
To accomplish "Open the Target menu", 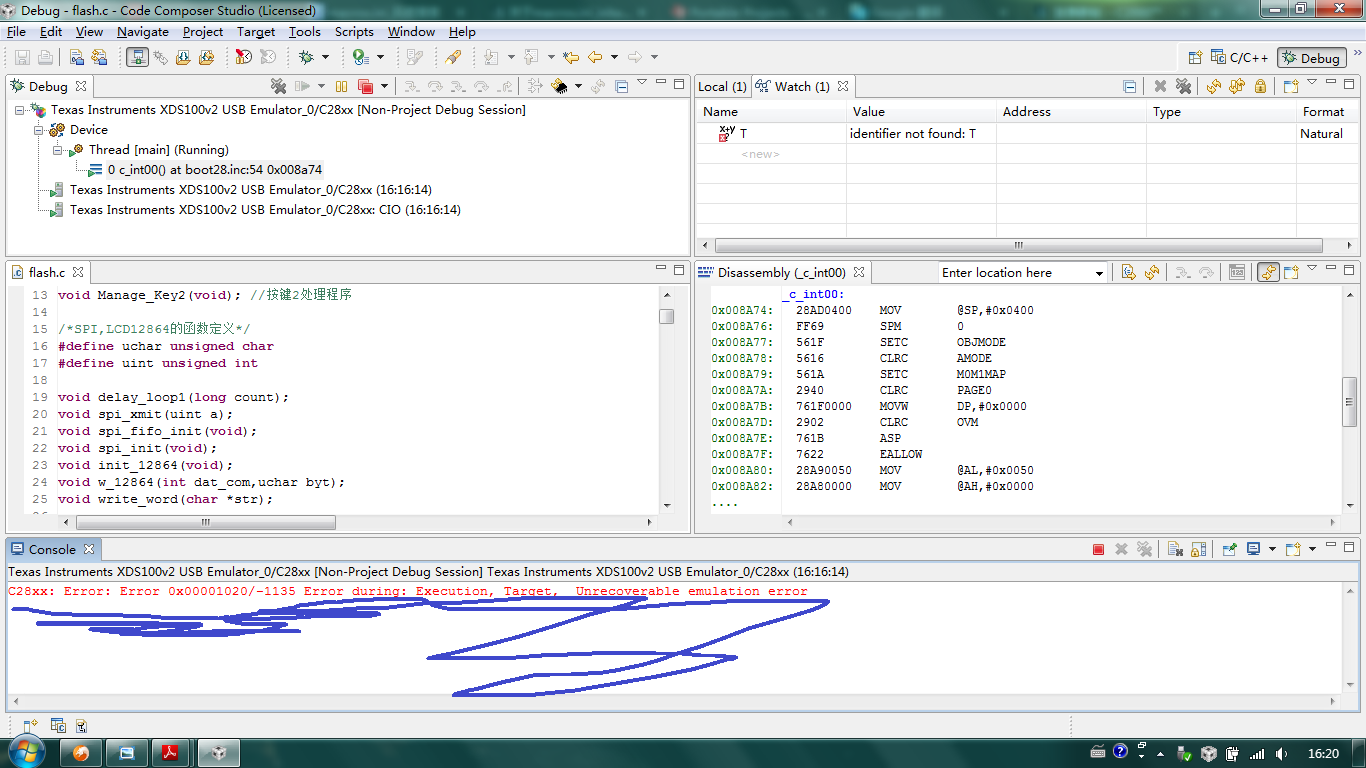I will click(x=256, y=32).
